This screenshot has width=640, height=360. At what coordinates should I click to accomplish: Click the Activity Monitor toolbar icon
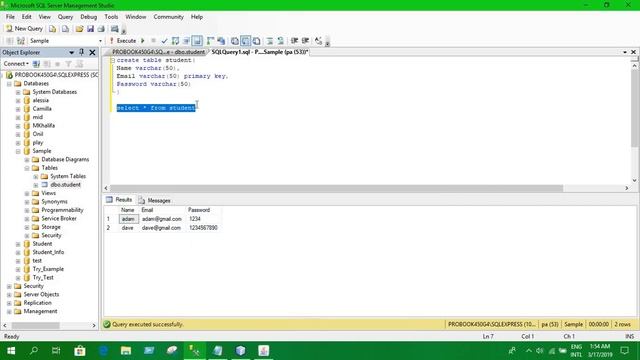[115, 29]
